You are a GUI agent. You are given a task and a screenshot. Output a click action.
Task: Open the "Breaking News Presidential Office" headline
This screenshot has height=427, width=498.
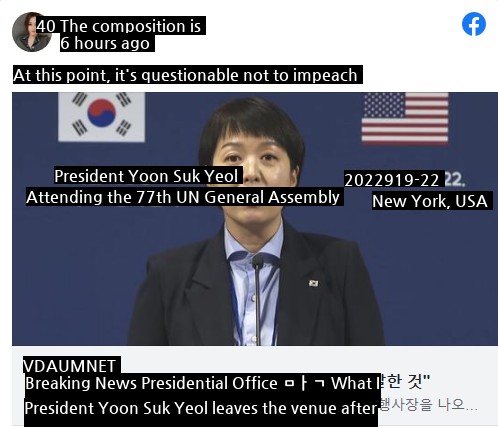(x=151, y=383)
